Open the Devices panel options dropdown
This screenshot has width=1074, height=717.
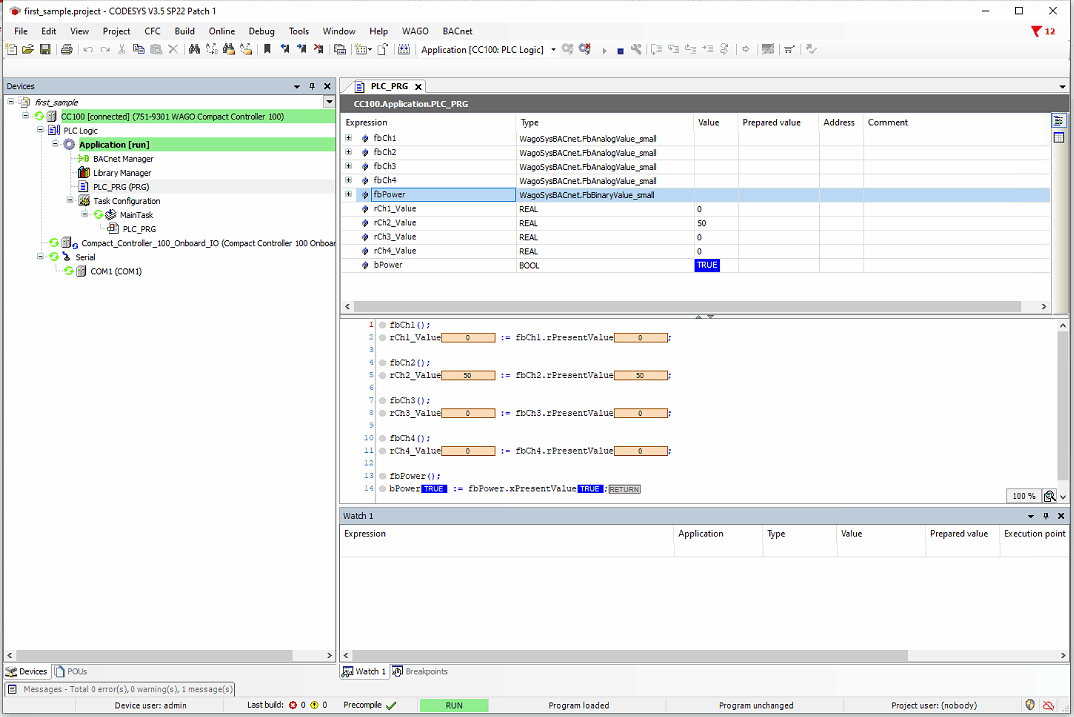[297, 86]
